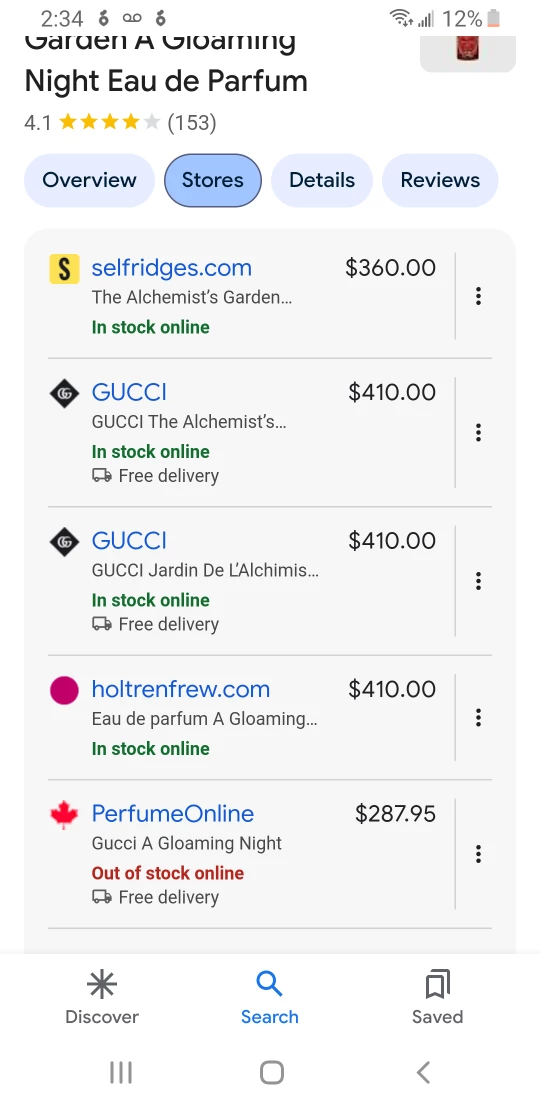The image size is (540, 1110).
Task: Tap the Search magnifier icon
Action: [269, 983]
